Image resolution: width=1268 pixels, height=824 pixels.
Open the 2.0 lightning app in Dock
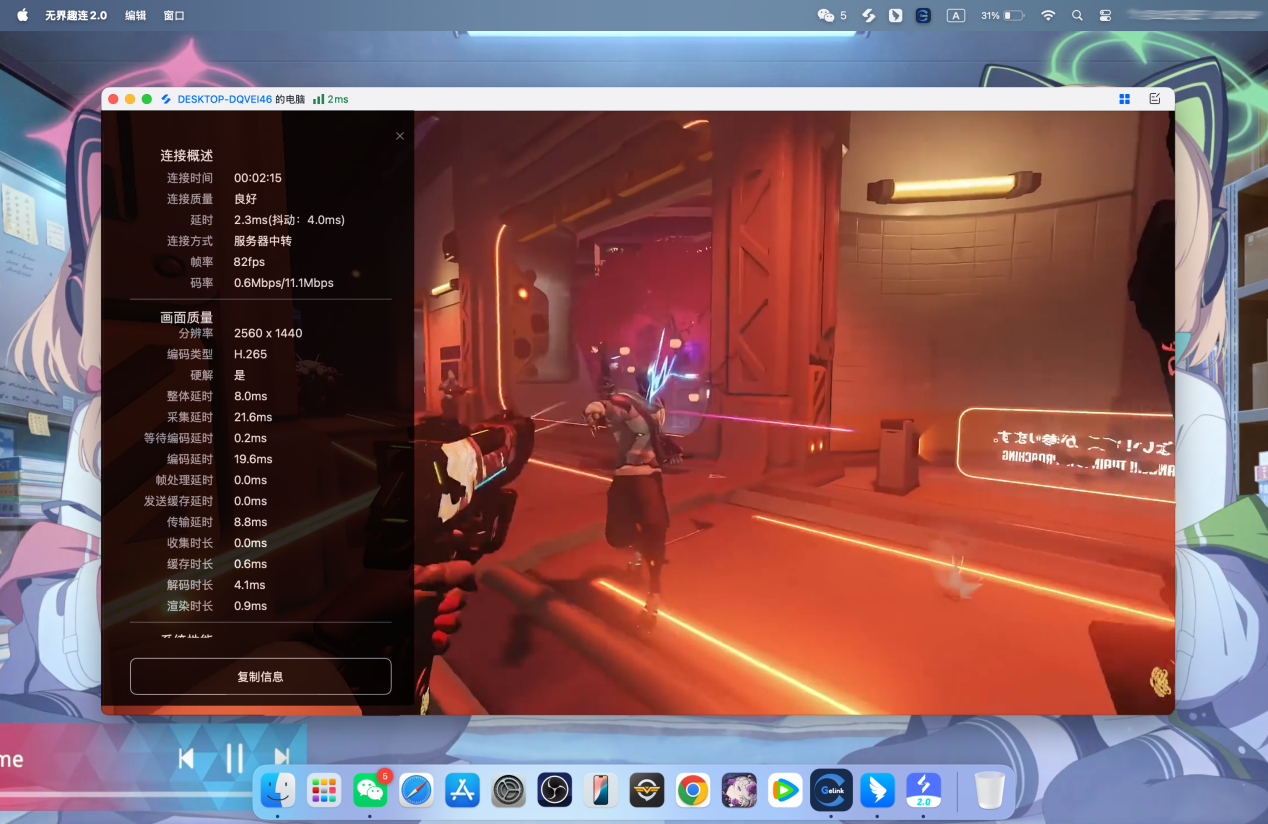click(x=924, y=790)
